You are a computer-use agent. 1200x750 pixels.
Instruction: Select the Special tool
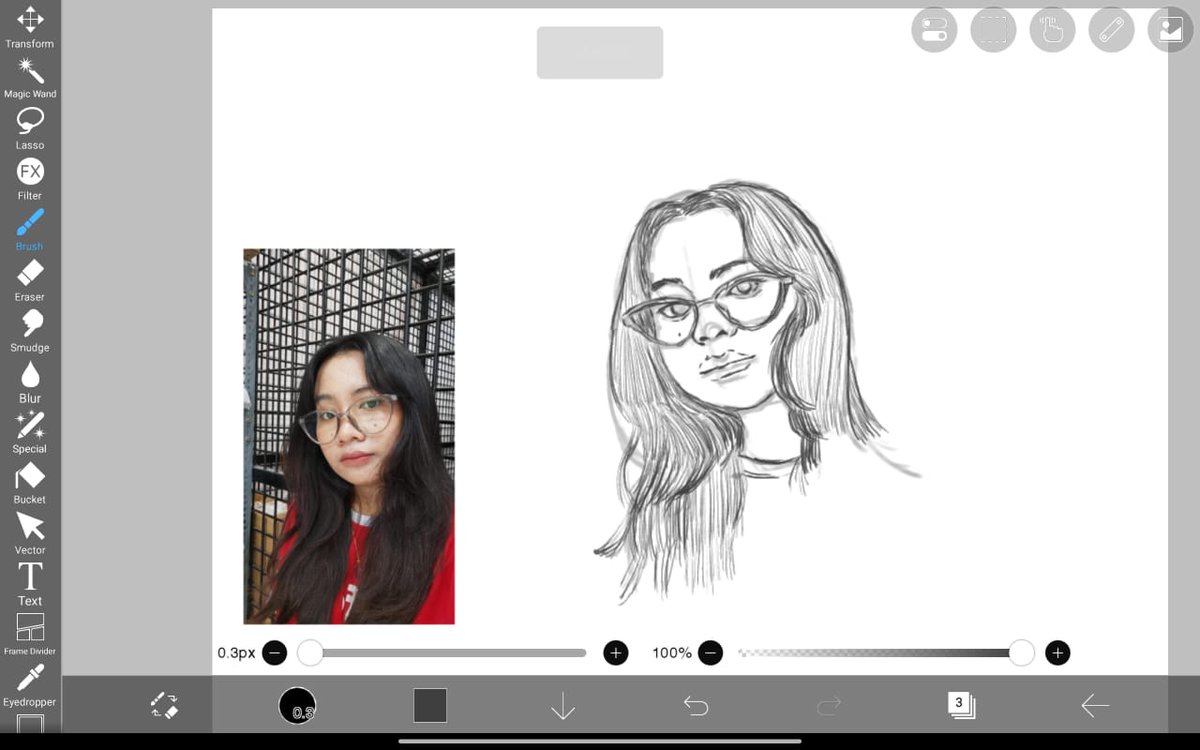[x=30, y=433]
